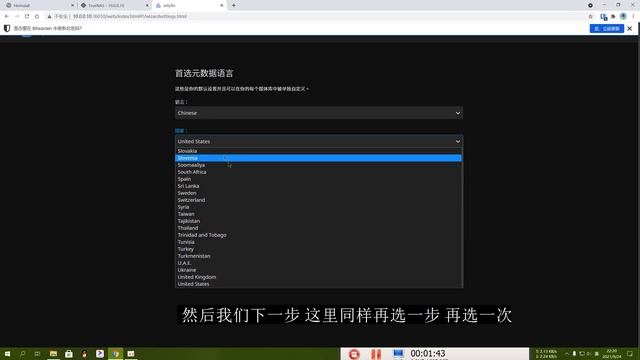Viewport: 640px width, 360px height.
Task: Open the Chrome taskbar icon
Action: pos(116,353)
